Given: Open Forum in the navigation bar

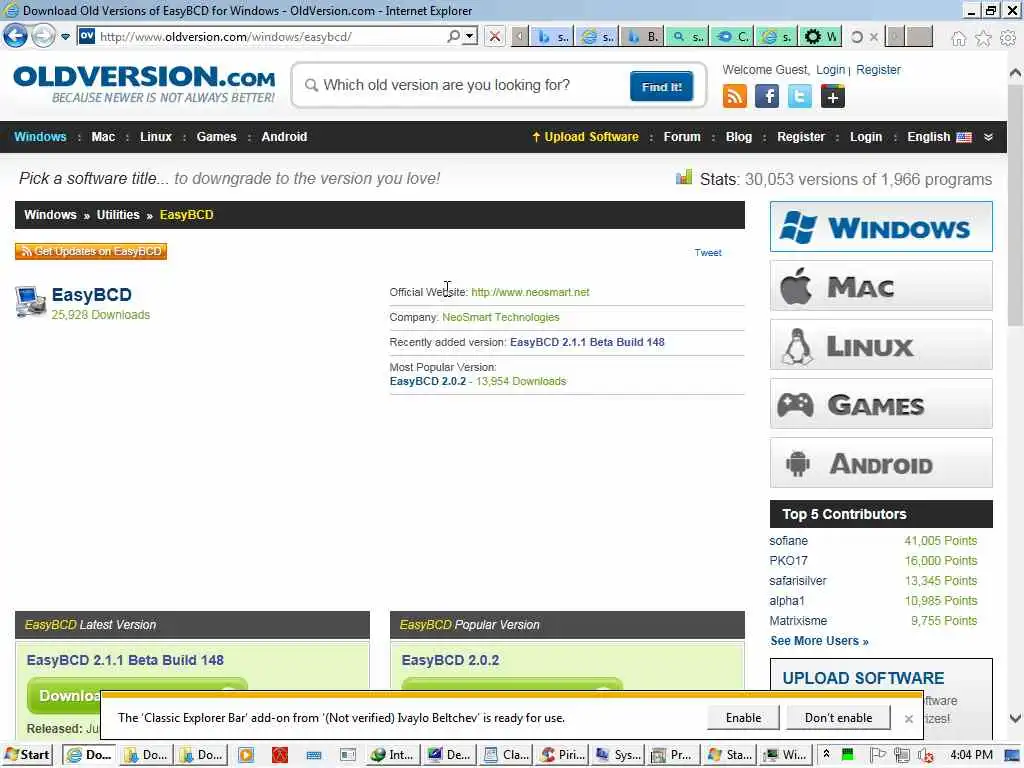Looking at the screenshot, I should (682, 136).
